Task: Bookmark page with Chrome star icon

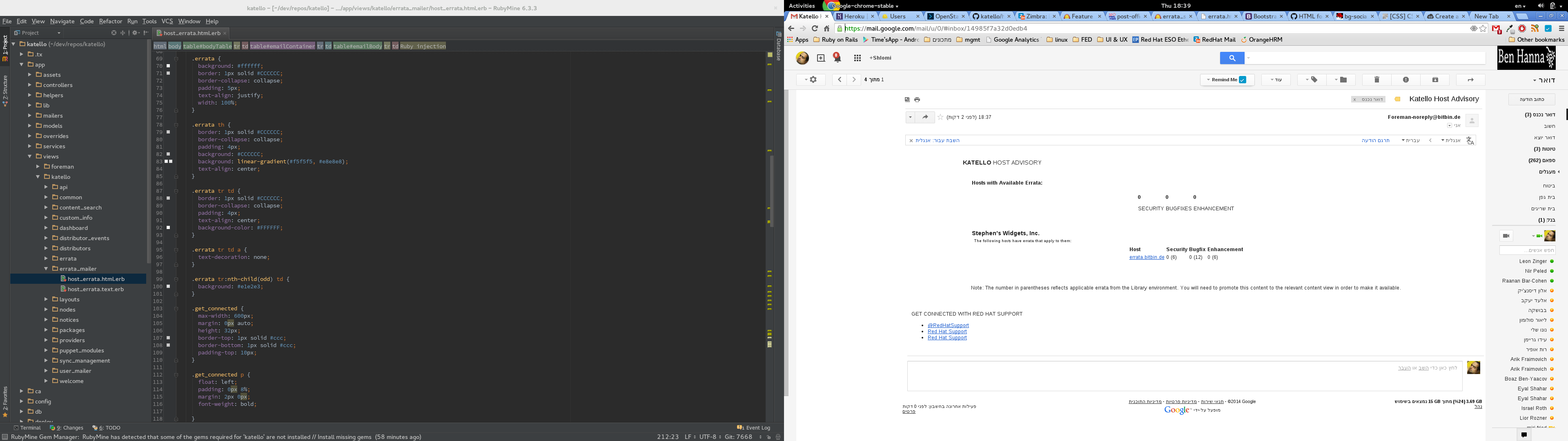Action: pos(1483,28)
